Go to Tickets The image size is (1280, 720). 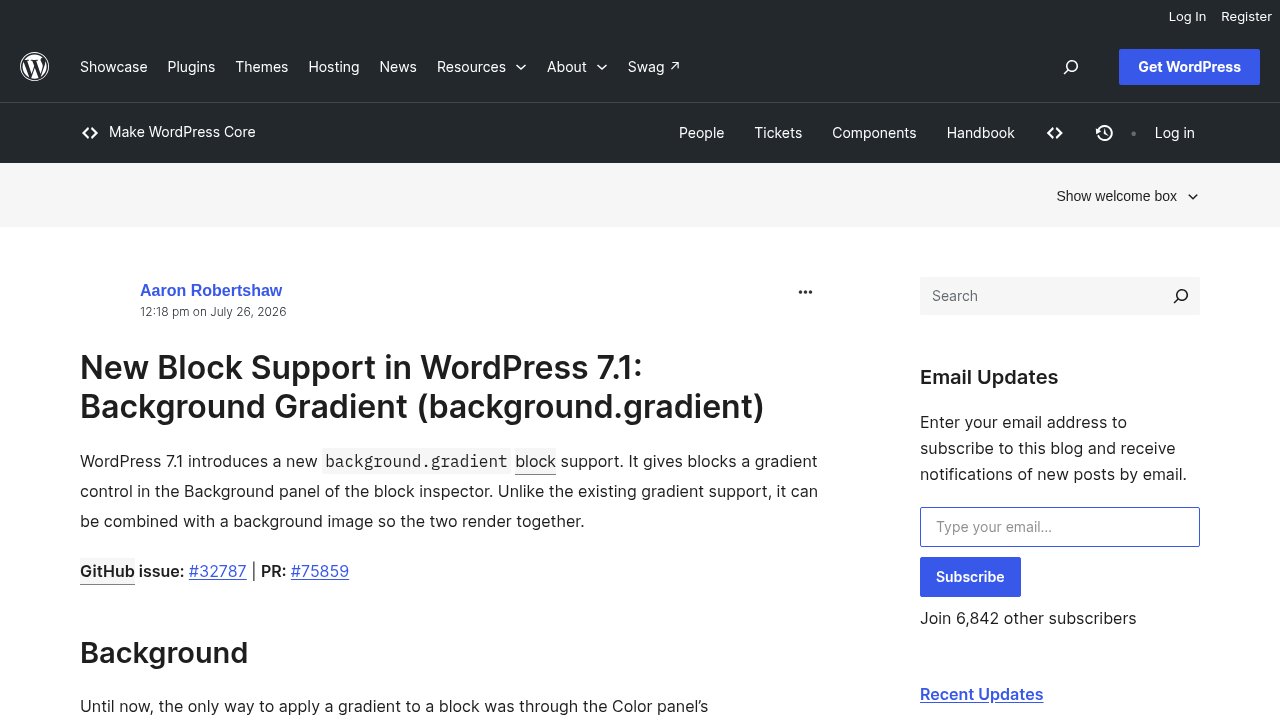point(778,133)
